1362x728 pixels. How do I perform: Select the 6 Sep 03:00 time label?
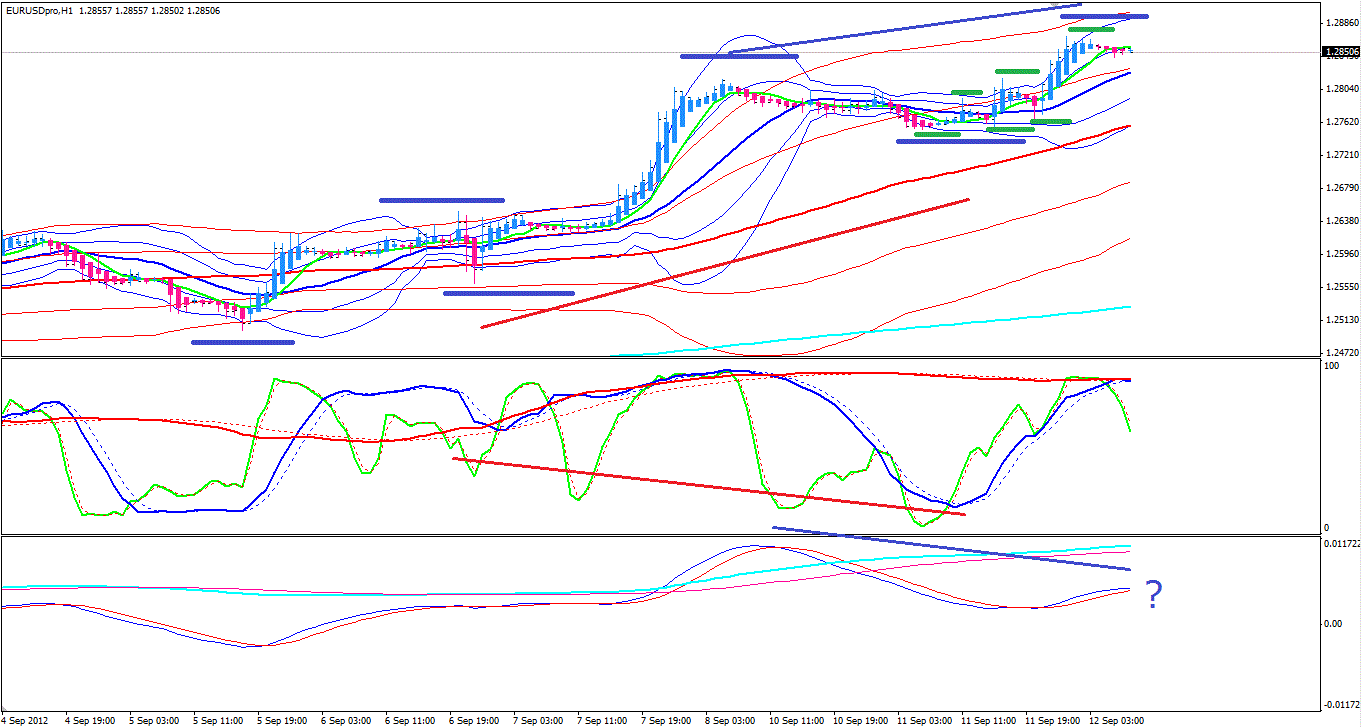(x=346, y=720)
